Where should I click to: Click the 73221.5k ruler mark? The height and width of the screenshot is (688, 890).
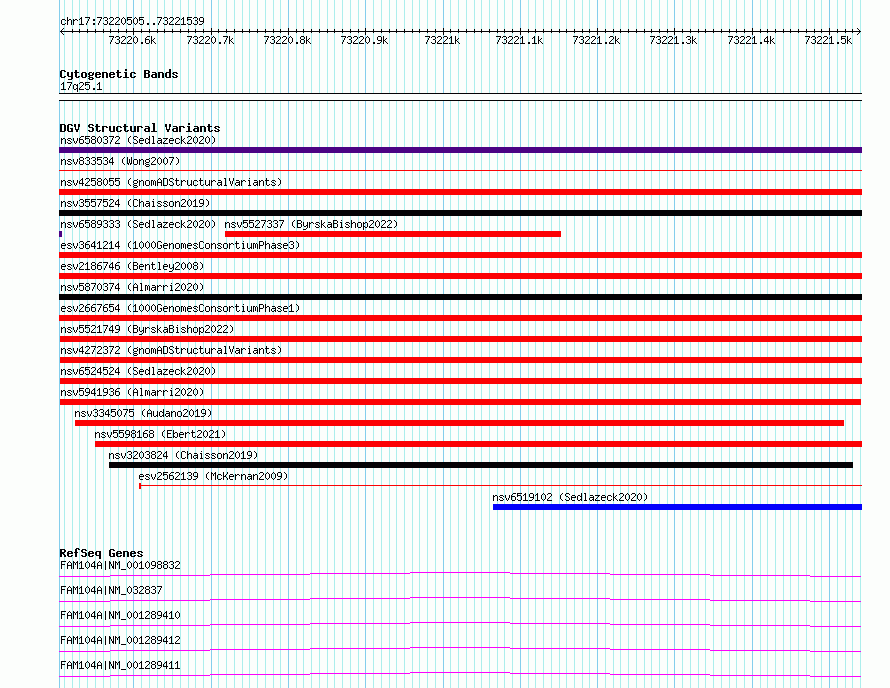coord(829,40)
